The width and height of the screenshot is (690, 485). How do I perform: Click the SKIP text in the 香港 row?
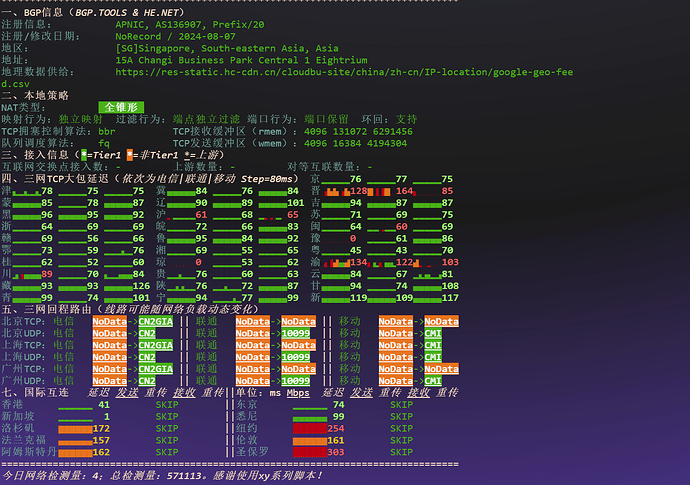click(x=167, y=405)
